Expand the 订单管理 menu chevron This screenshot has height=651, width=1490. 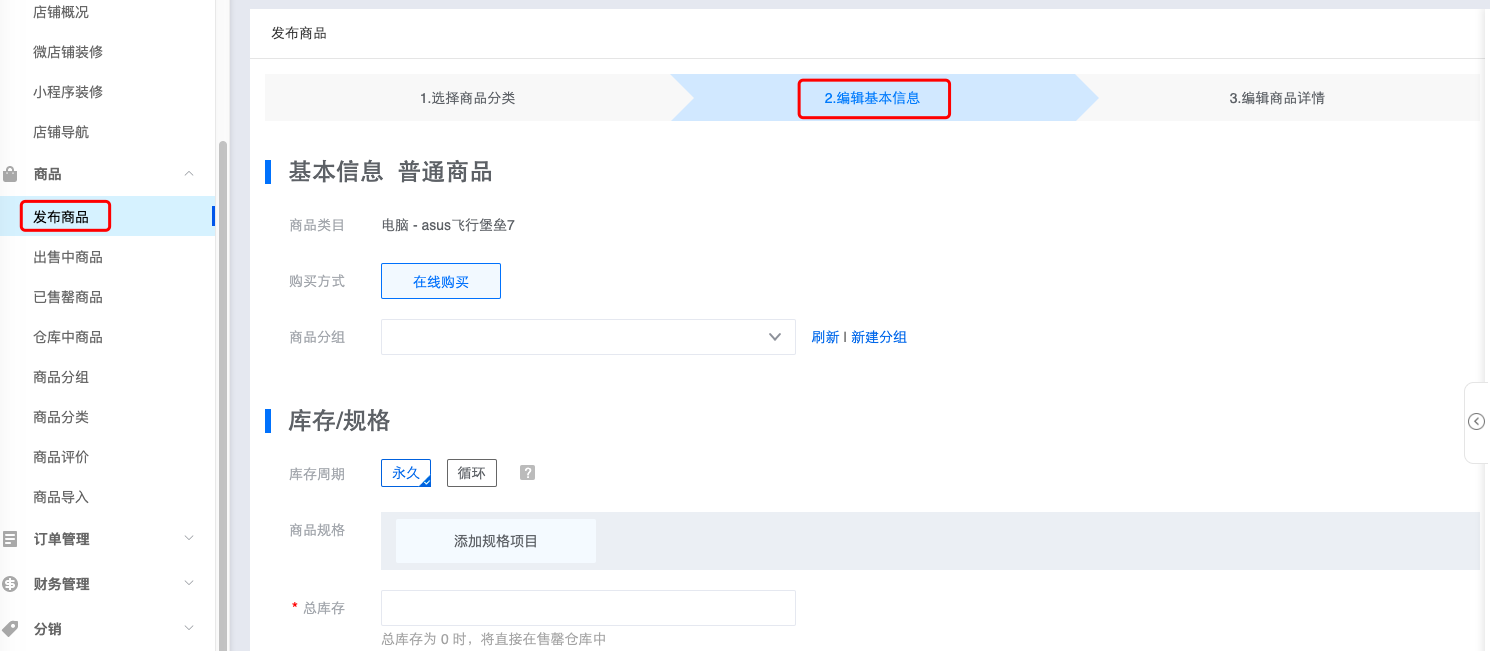point(189,539)
